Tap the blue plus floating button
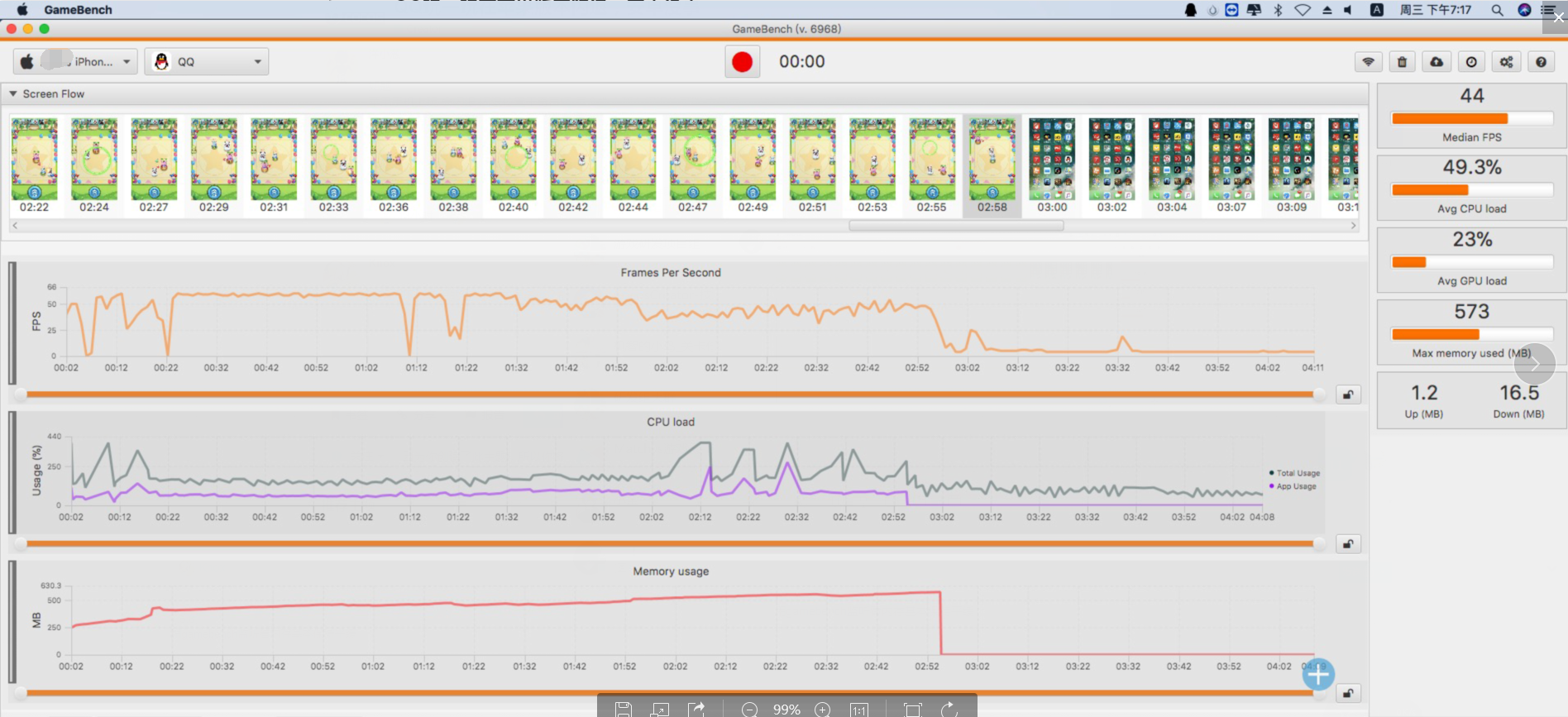Screen dimensions: 1568x717 [x=1318, y=675]
